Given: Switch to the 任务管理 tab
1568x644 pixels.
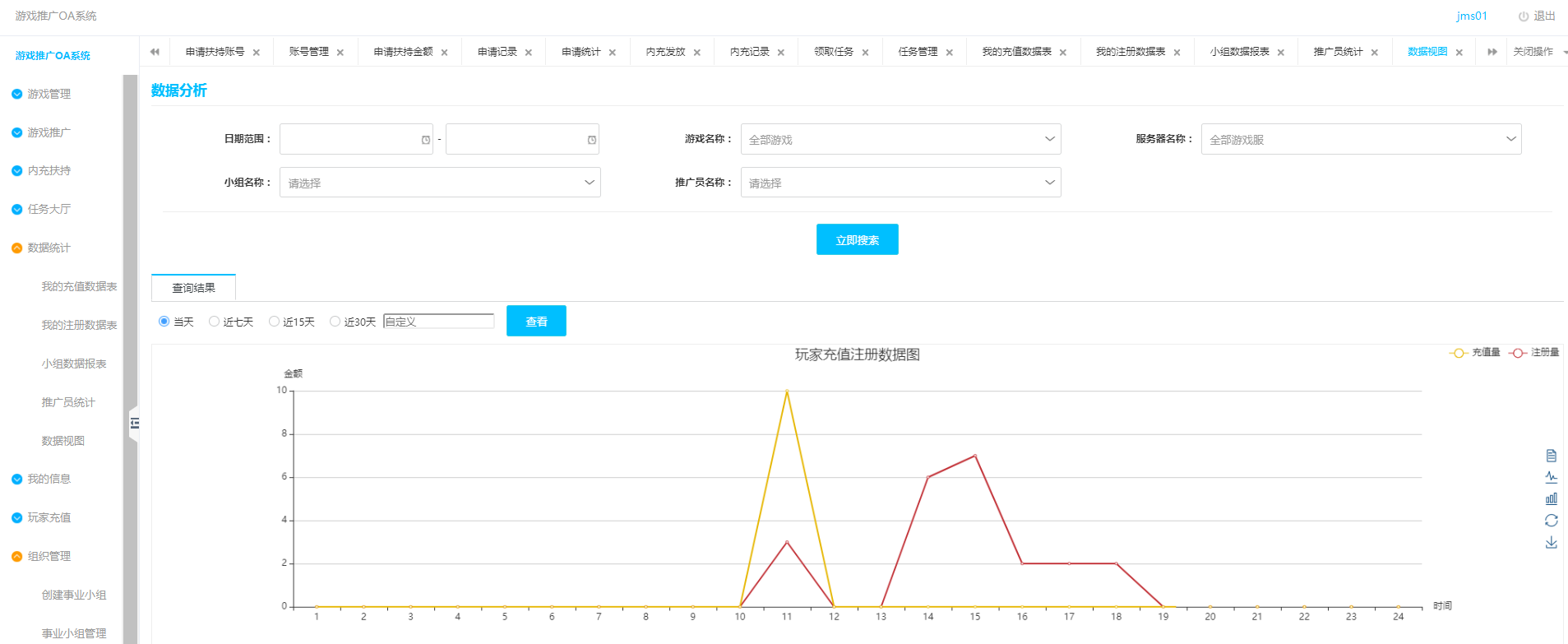Looking at the screenshot, I should click(x=918, y=52).
